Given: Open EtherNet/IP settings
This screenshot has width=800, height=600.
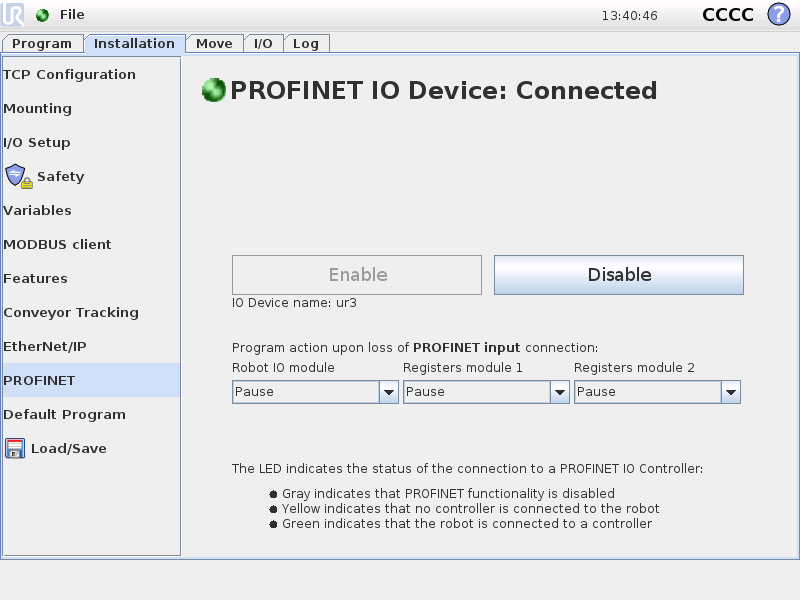Looking at the screenshot, I should 91,346.
